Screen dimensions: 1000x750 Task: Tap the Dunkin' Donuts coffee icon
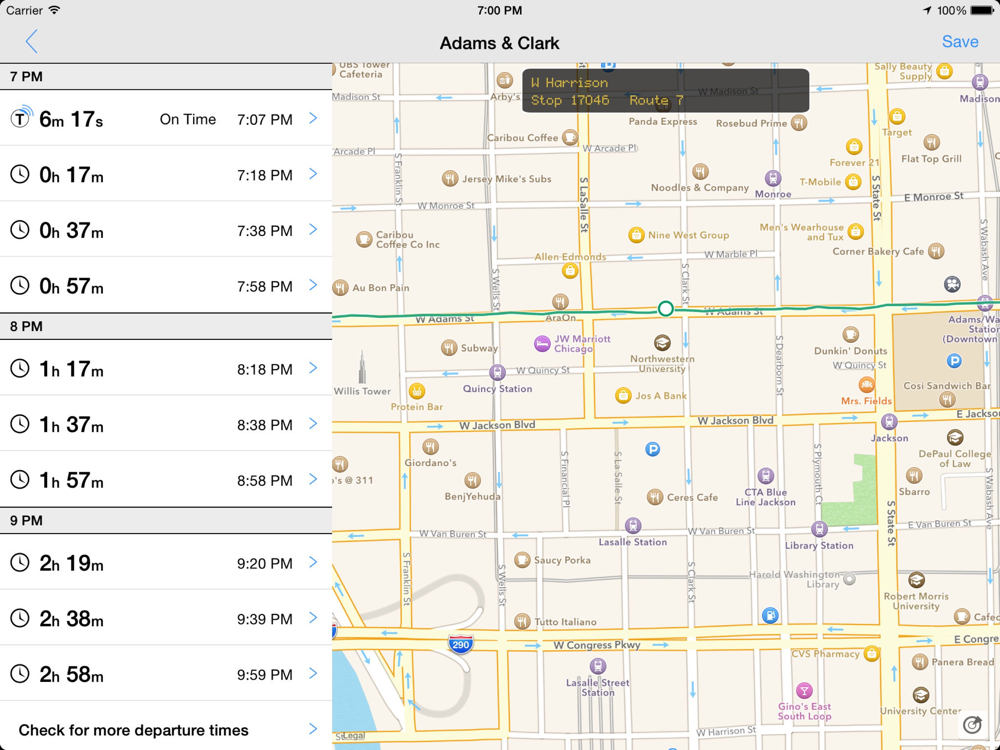pyautogui.click(x=850, y=334)
